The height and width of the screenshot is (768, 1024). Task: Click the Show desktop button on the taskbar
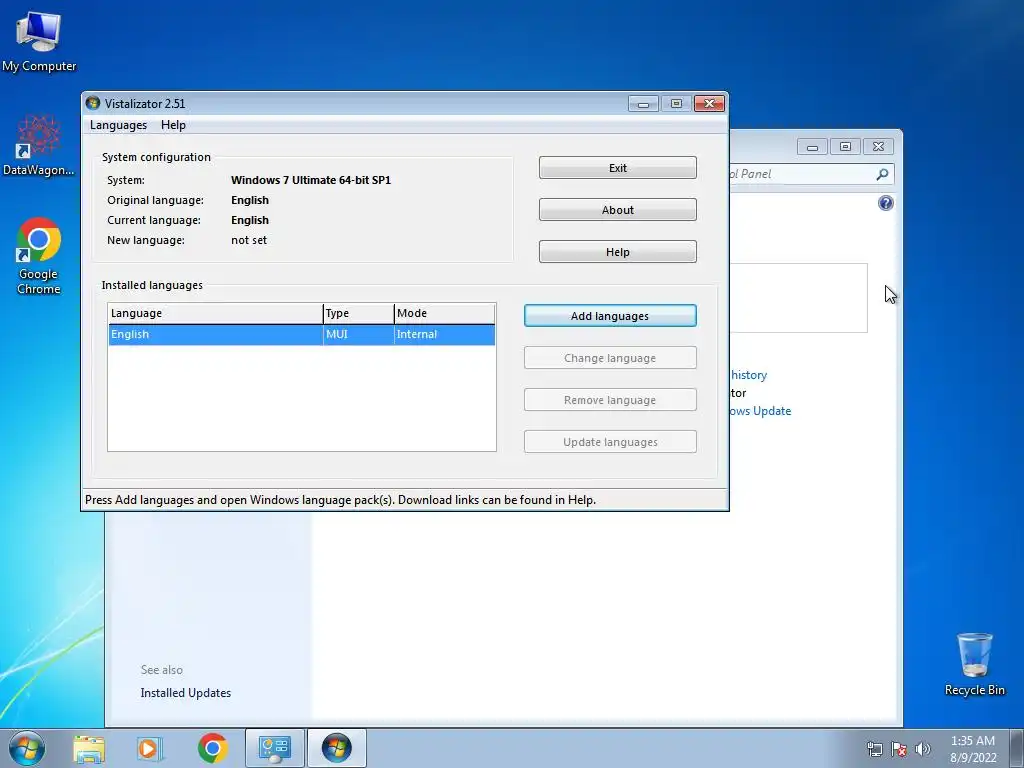click(1017, 748)
